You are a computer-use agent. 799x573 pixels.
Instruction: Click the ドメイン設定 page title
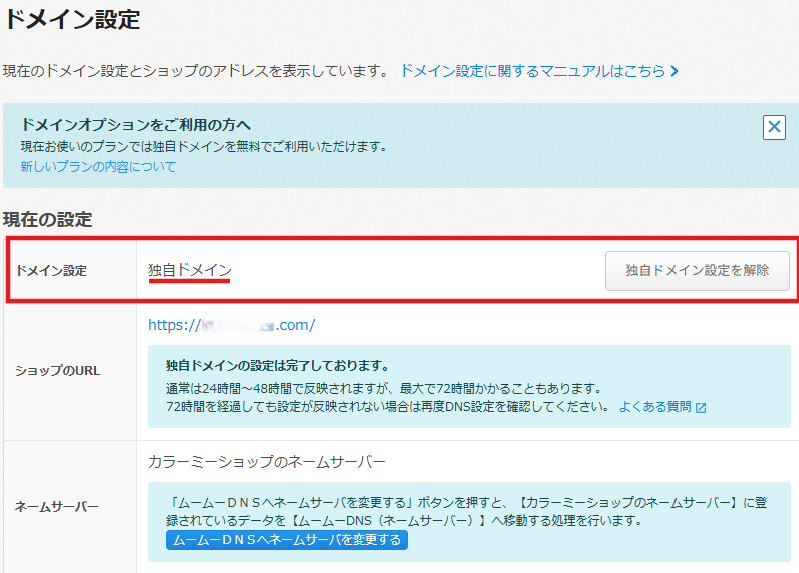[71, 18]
